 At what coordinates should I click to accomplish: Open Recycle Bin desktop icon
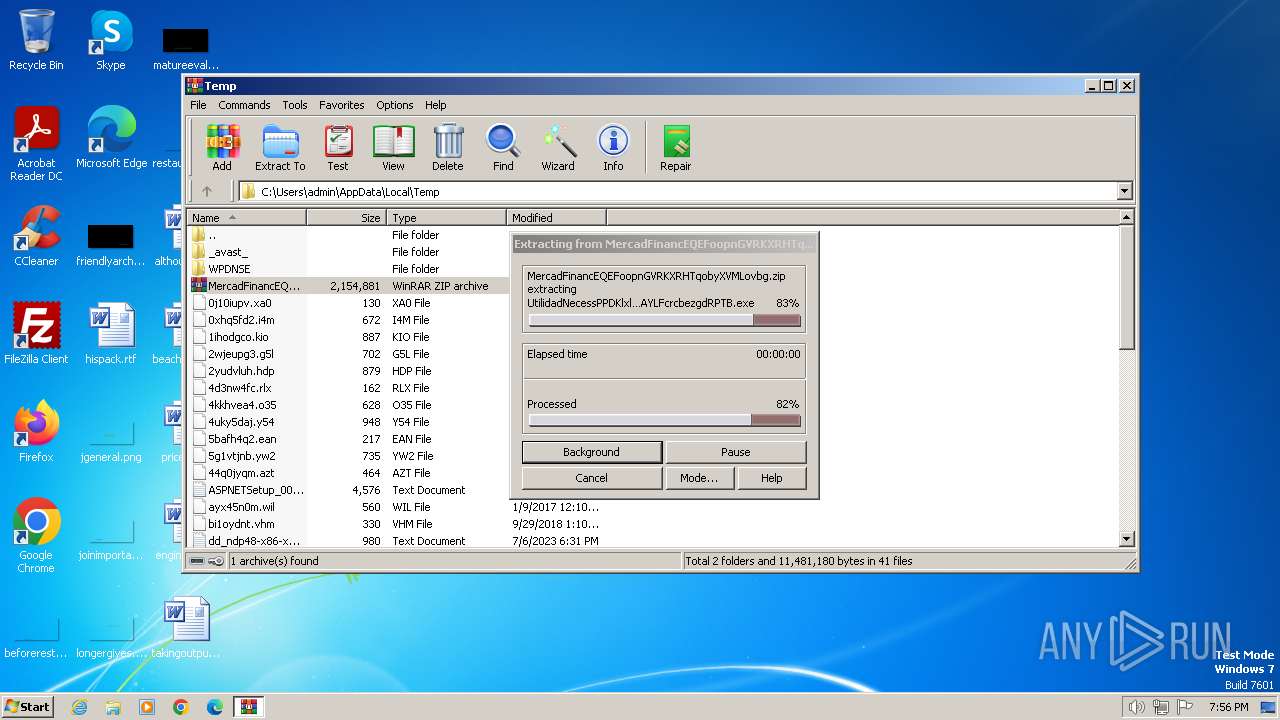tap(36, 40)
